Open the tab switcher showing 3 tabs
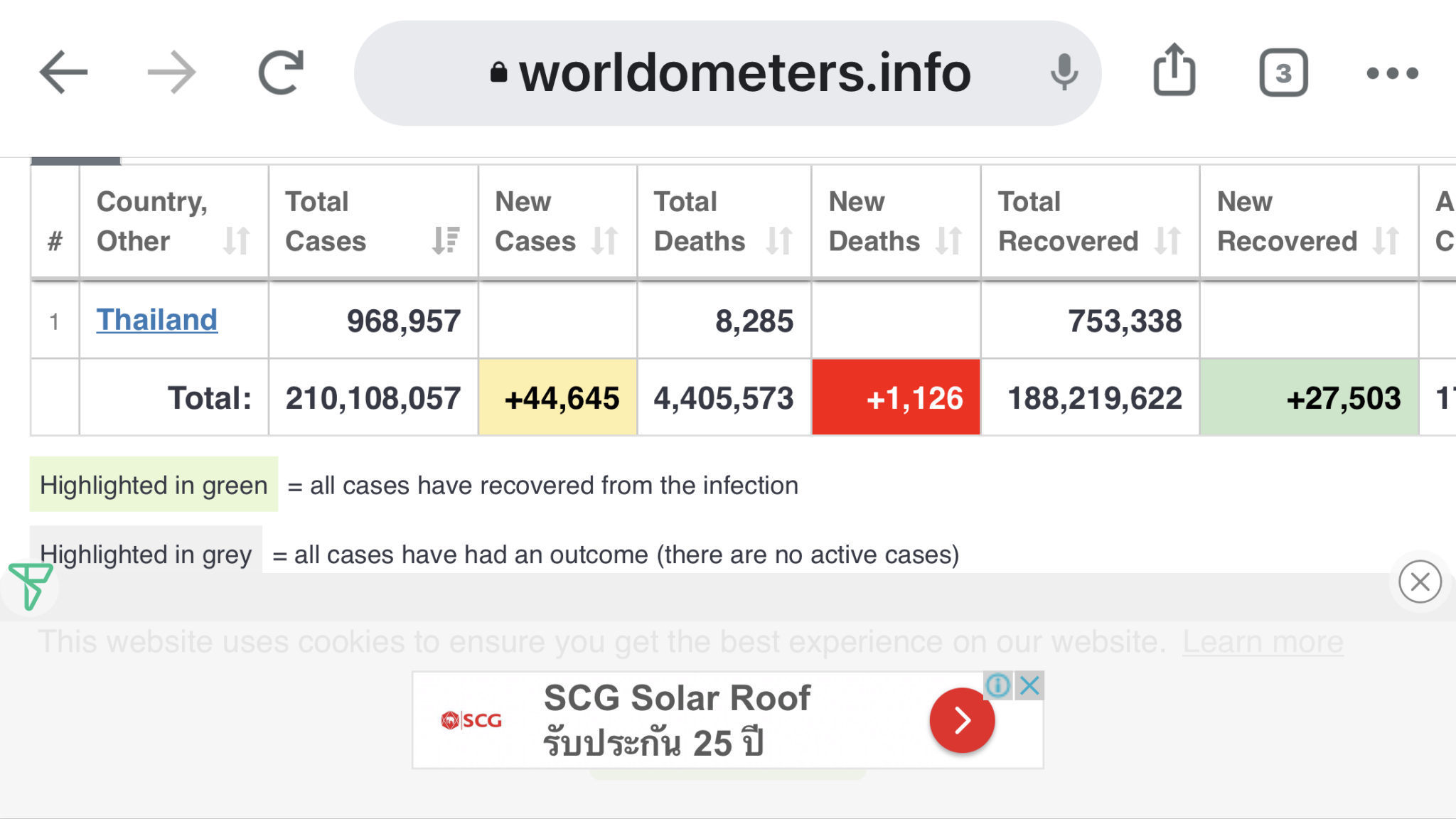 (1283, 73)
